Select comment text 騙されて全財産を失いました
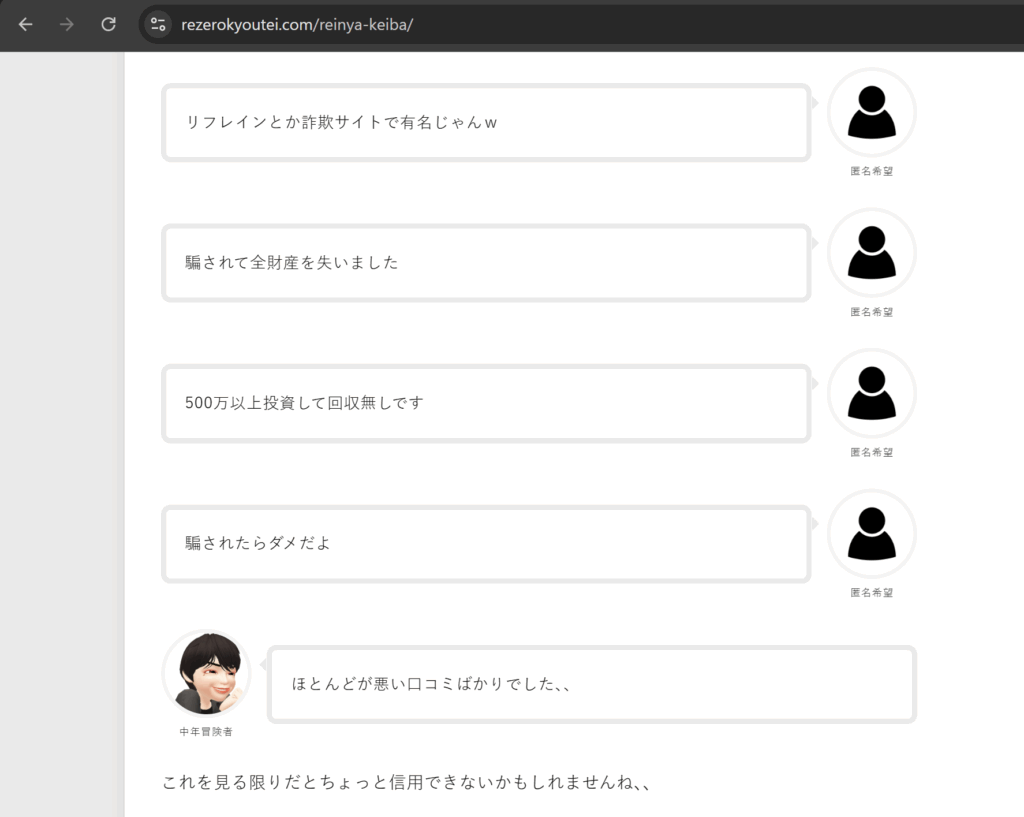This screenshot has width=1024, height=817. 291,263
